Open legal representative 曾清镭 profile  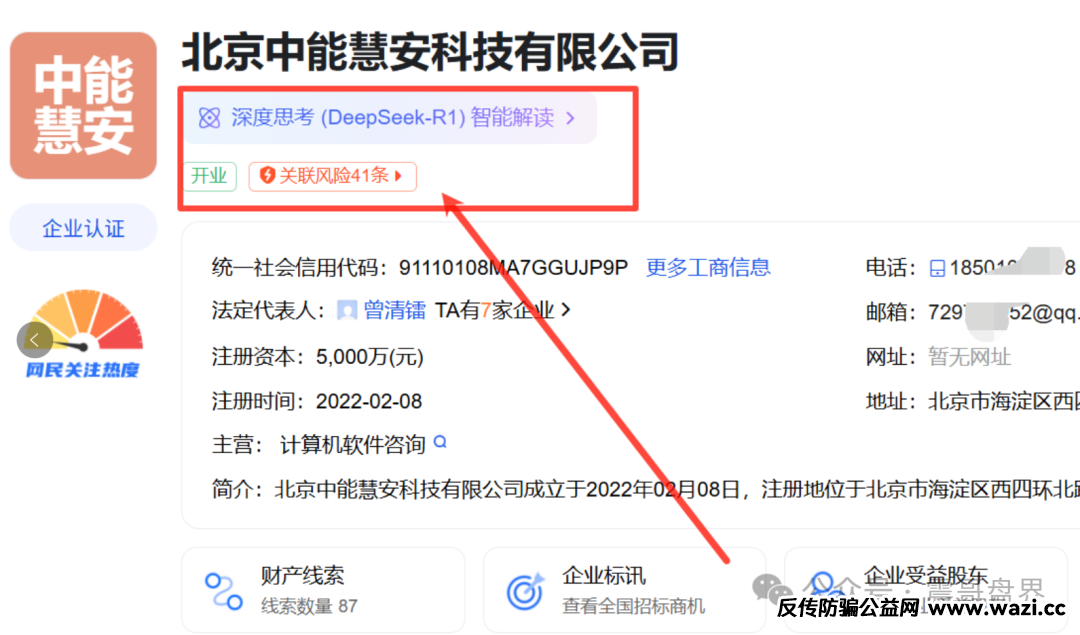pos(395,311)
